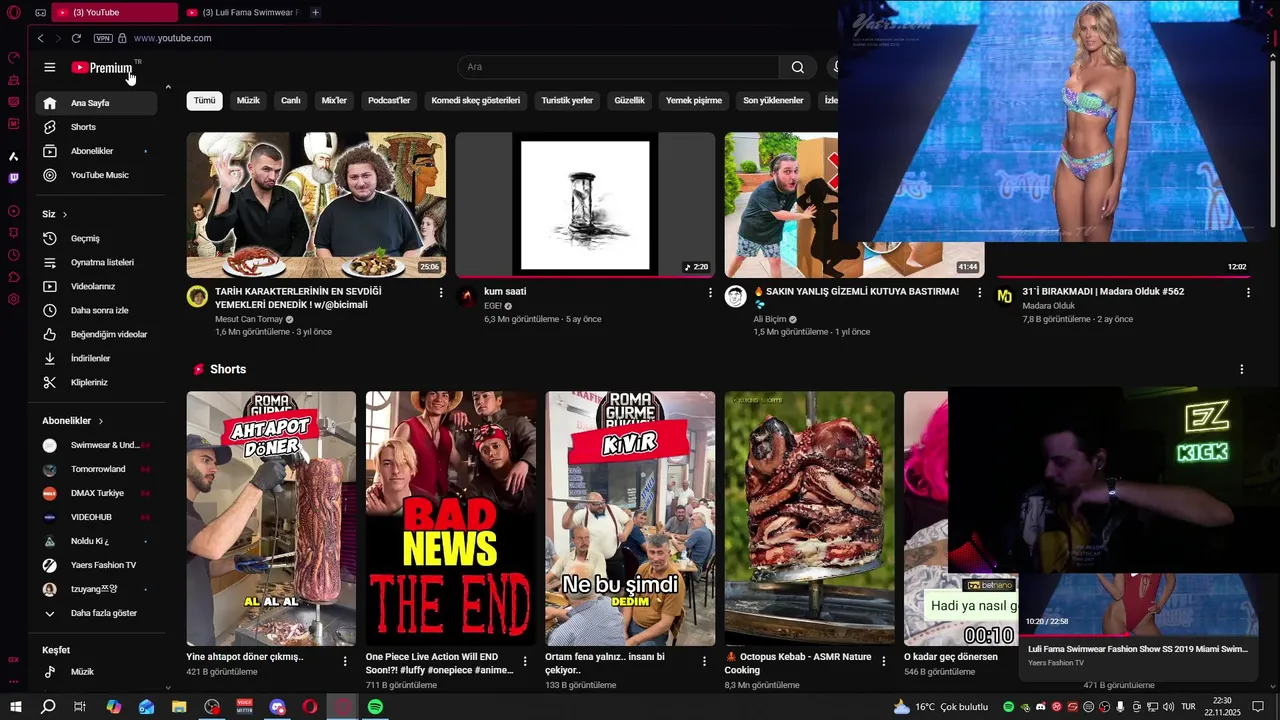
Task: Reload the page with the refresh icon
Action: click(x=76, y=38)
